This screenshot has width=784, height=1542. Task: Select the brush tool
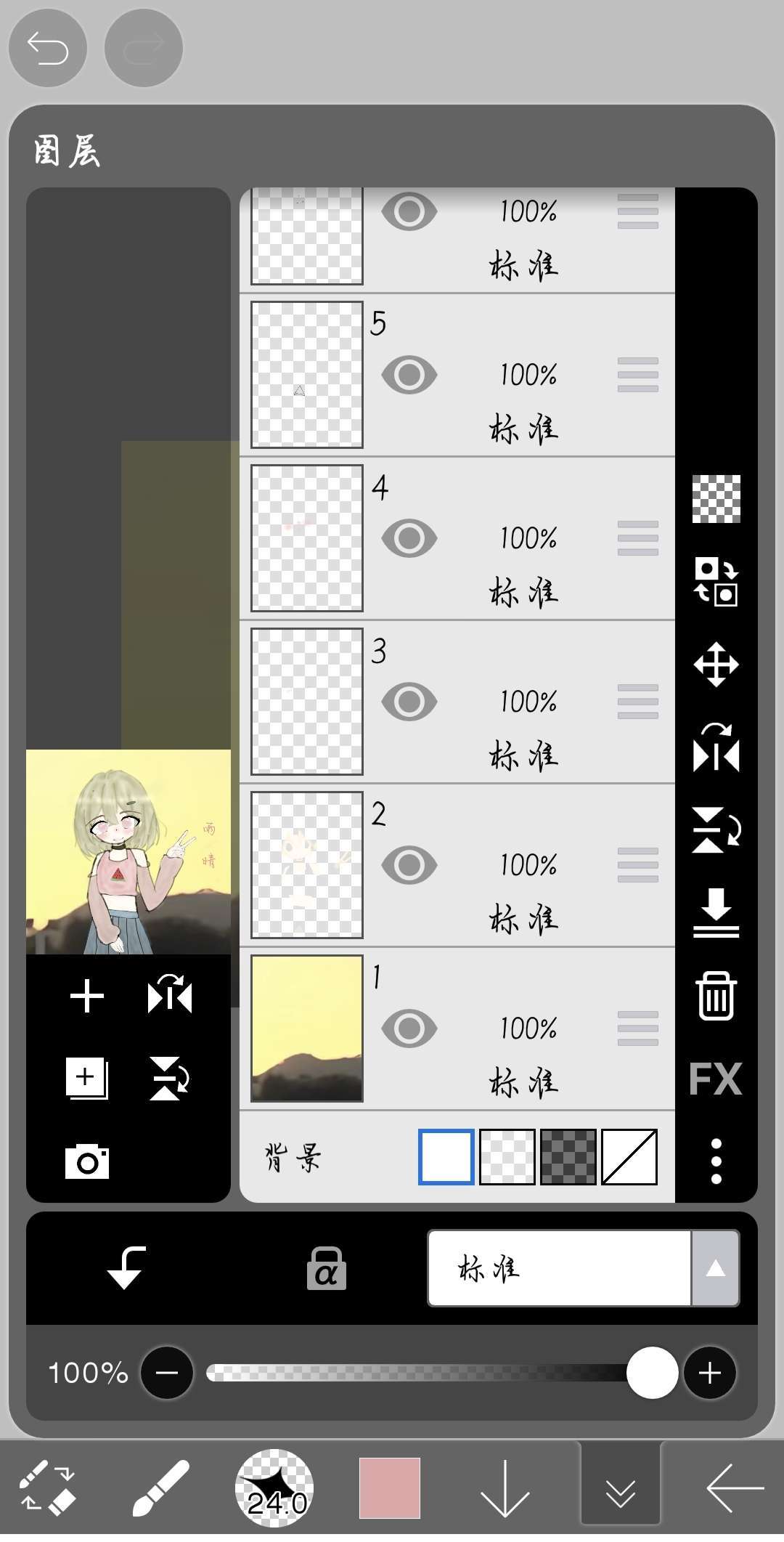(x=161, y=1488)
